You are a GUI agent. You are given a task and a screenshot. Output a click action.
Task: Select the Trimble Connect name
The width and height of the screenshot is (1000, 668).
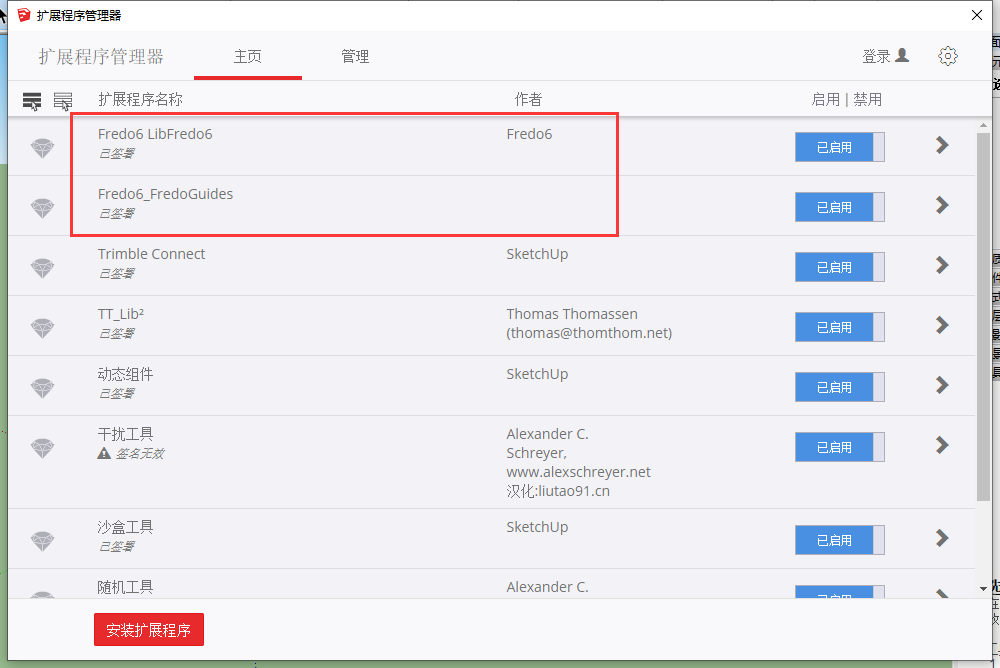pos(151,254)
